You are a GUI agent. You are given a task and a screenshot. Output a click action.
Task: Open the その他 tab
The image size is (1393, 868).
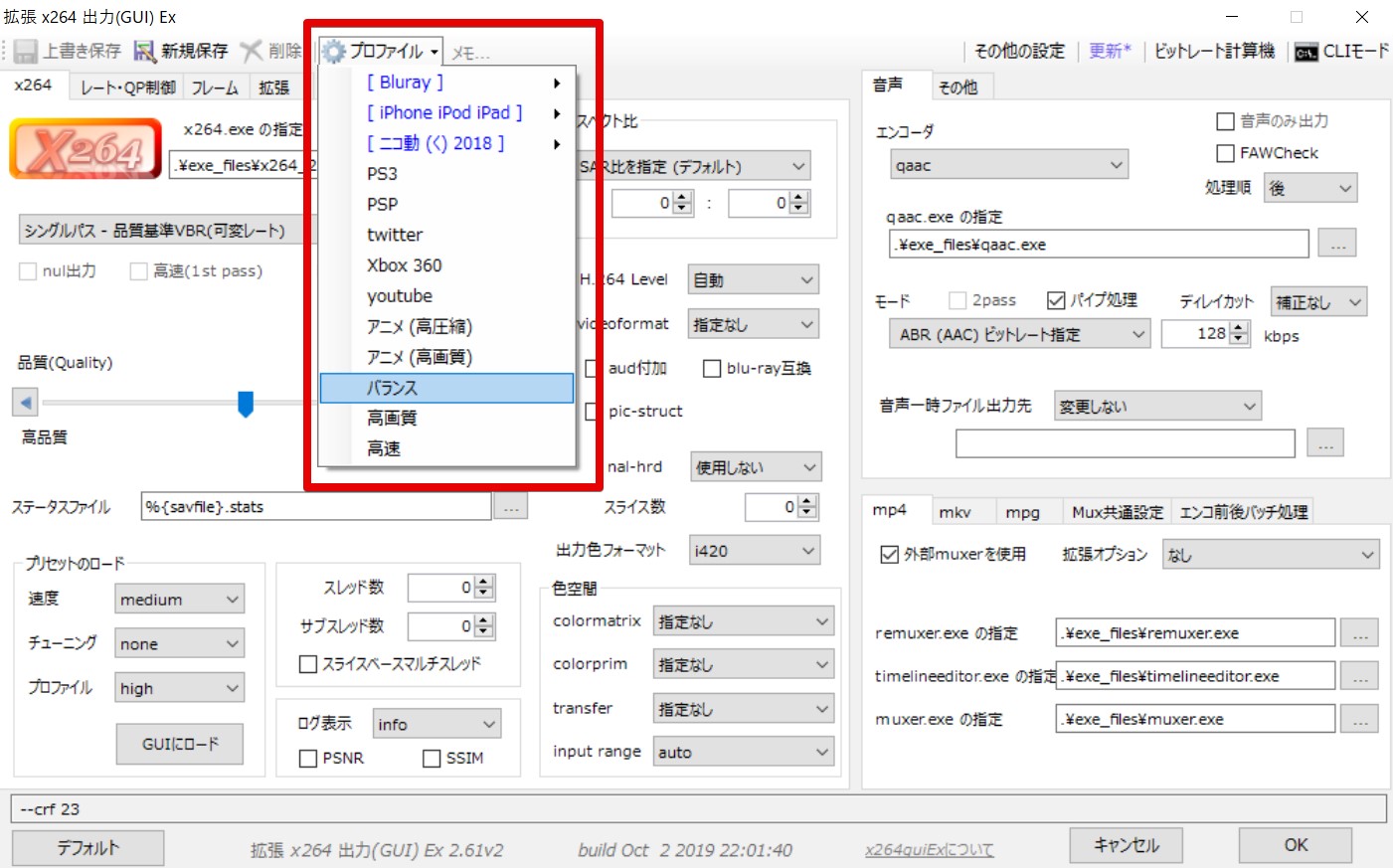click(x=958, y=87)
